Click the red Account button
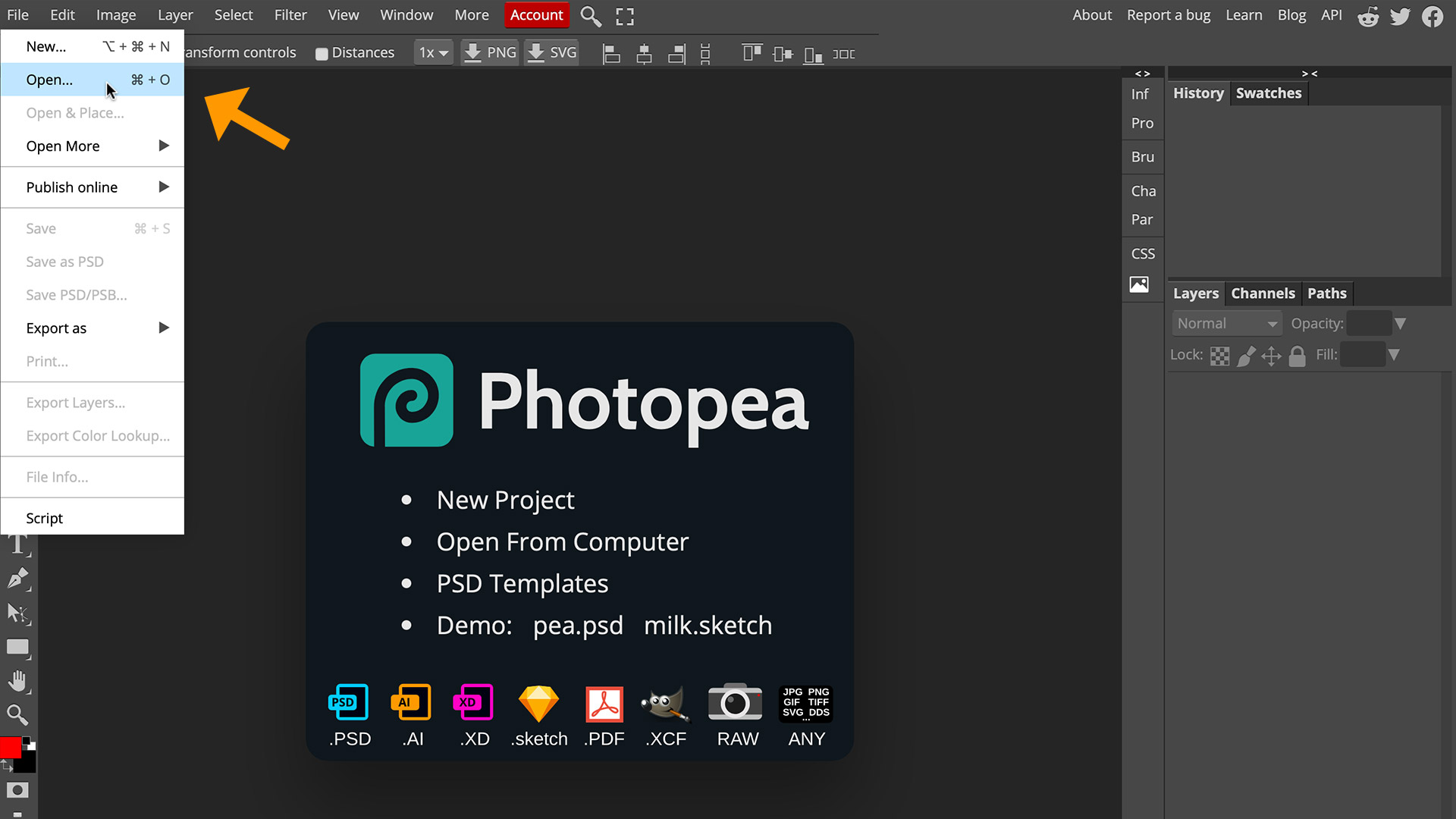Viewport: 1456px width, 819px height. tap(536, 15)
